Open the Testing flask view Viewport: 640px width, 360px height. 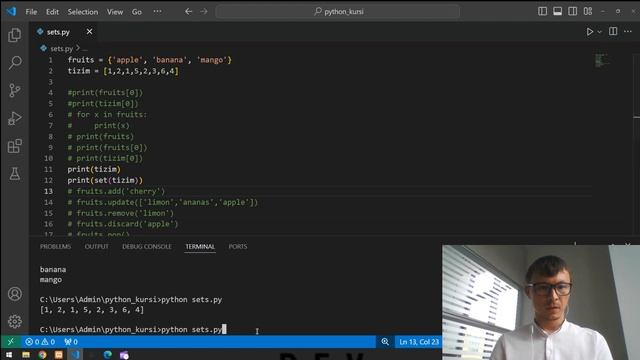(x=15, y=173)
